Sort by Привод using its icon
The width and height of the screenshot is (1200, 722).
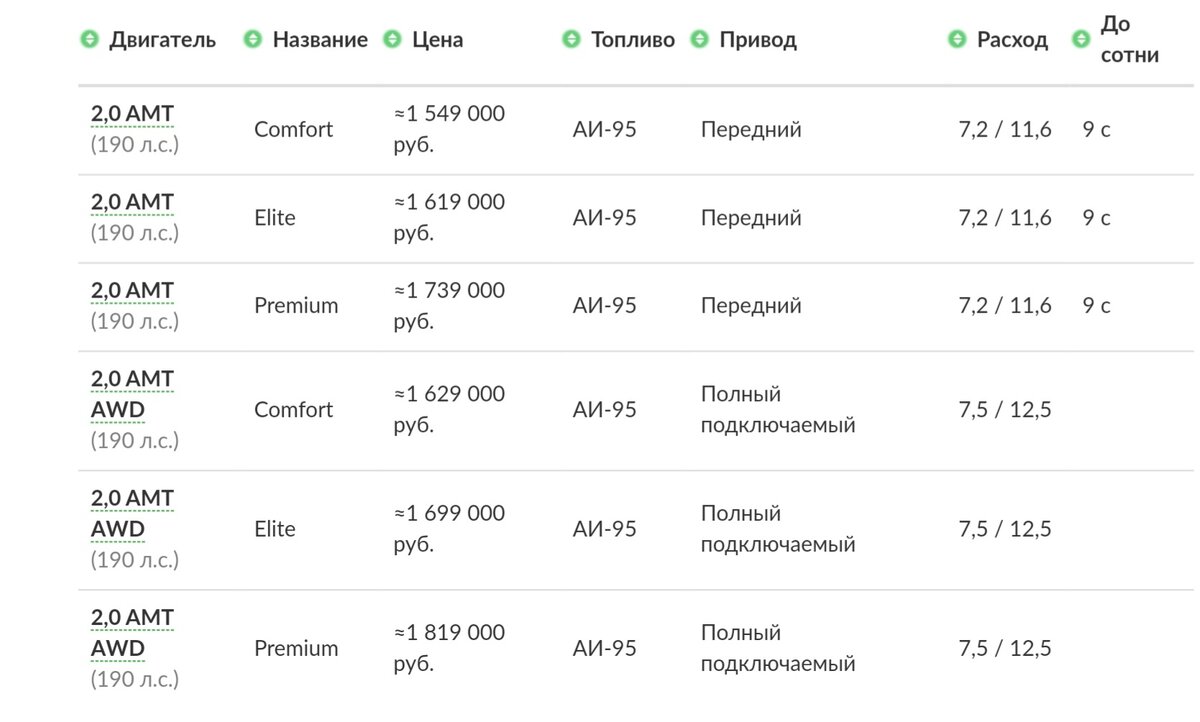pyautogui.click(x=699, y=40)
